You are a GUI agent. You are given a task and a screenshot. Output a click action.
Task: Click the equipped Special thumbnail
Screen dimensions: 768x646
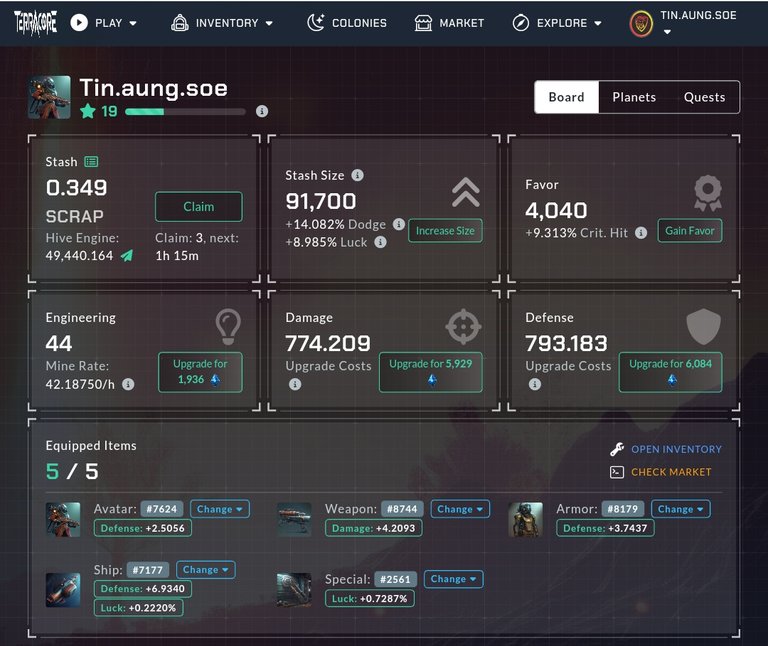(294, 590)
